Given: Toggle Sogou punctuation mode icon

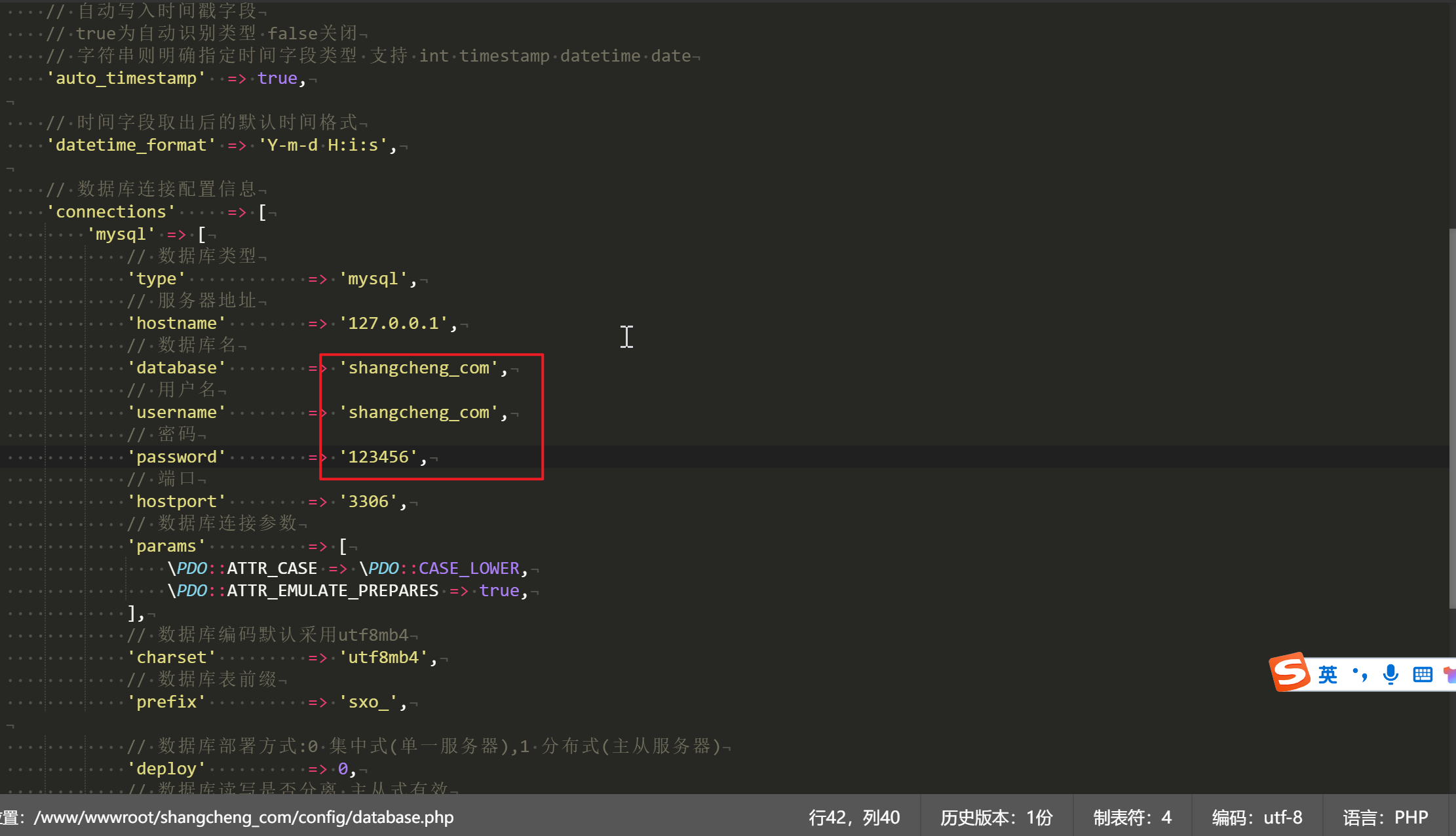Looking at the screenshot, I should (1360, 674).
